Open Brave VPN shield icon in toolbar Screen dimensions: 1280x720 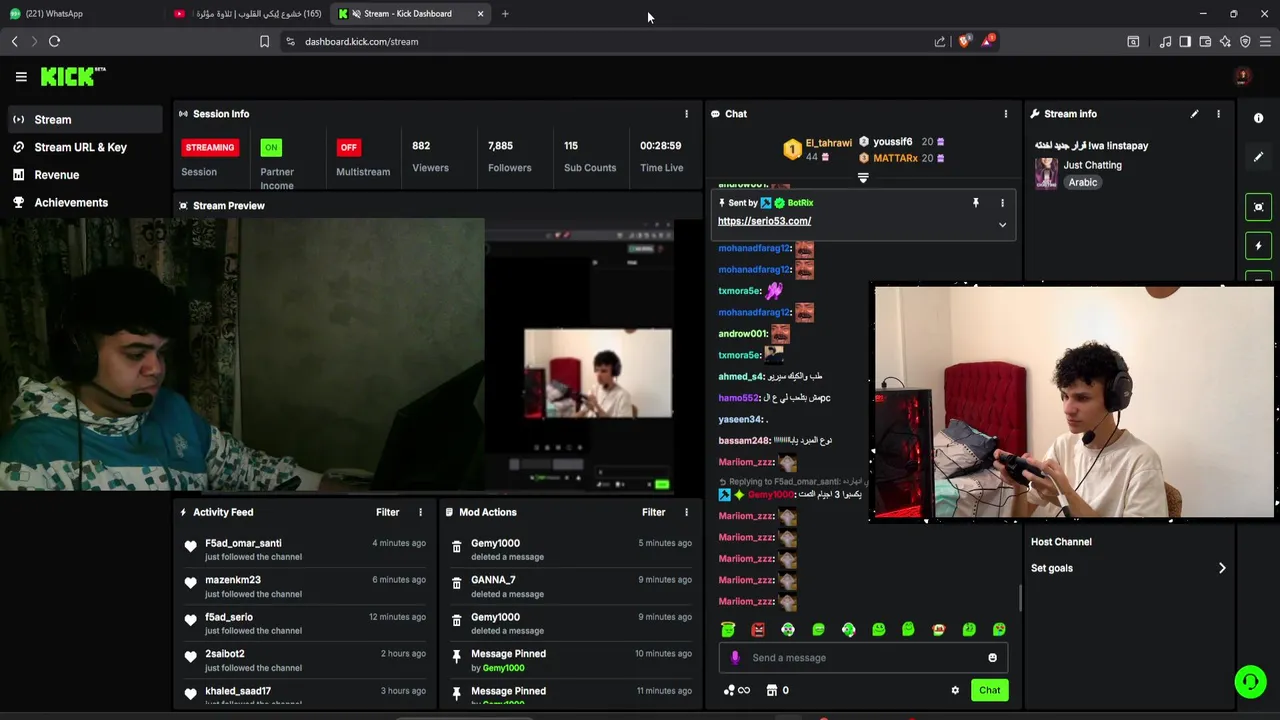click(x=1245, y=41)
